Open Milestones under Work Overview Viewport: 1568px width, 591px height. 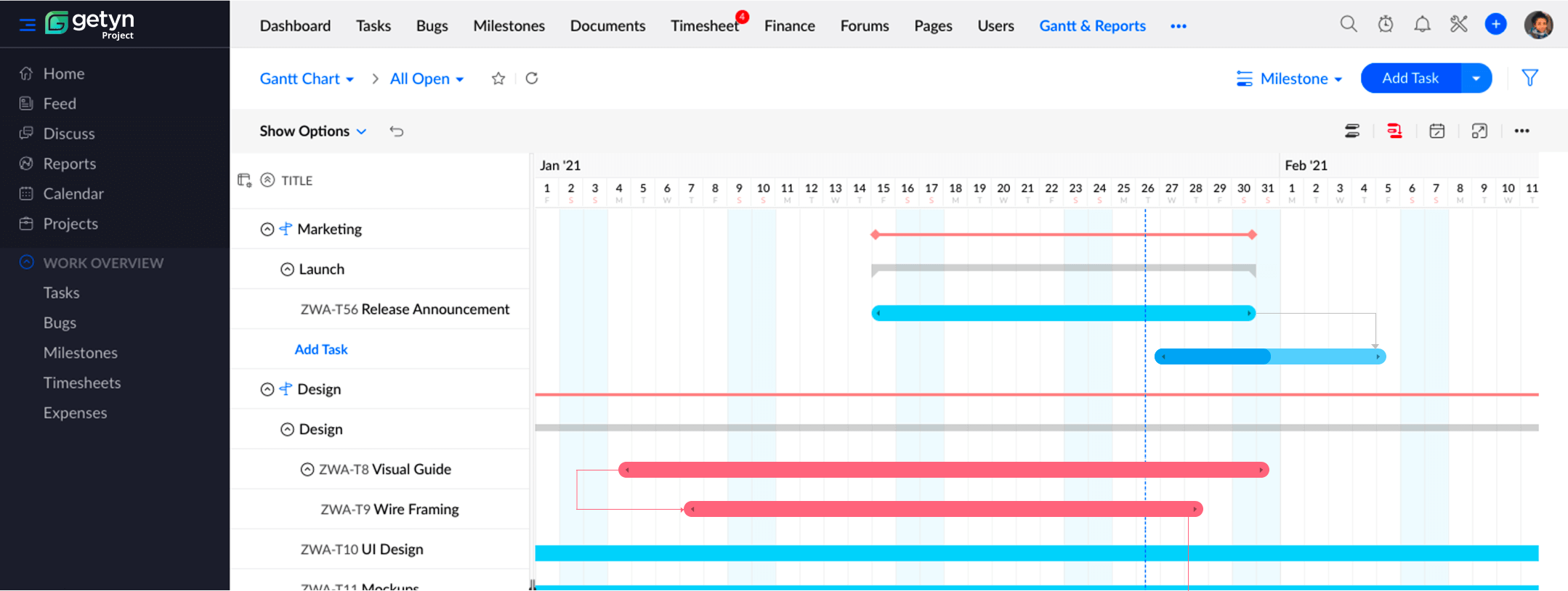point(80,353)
